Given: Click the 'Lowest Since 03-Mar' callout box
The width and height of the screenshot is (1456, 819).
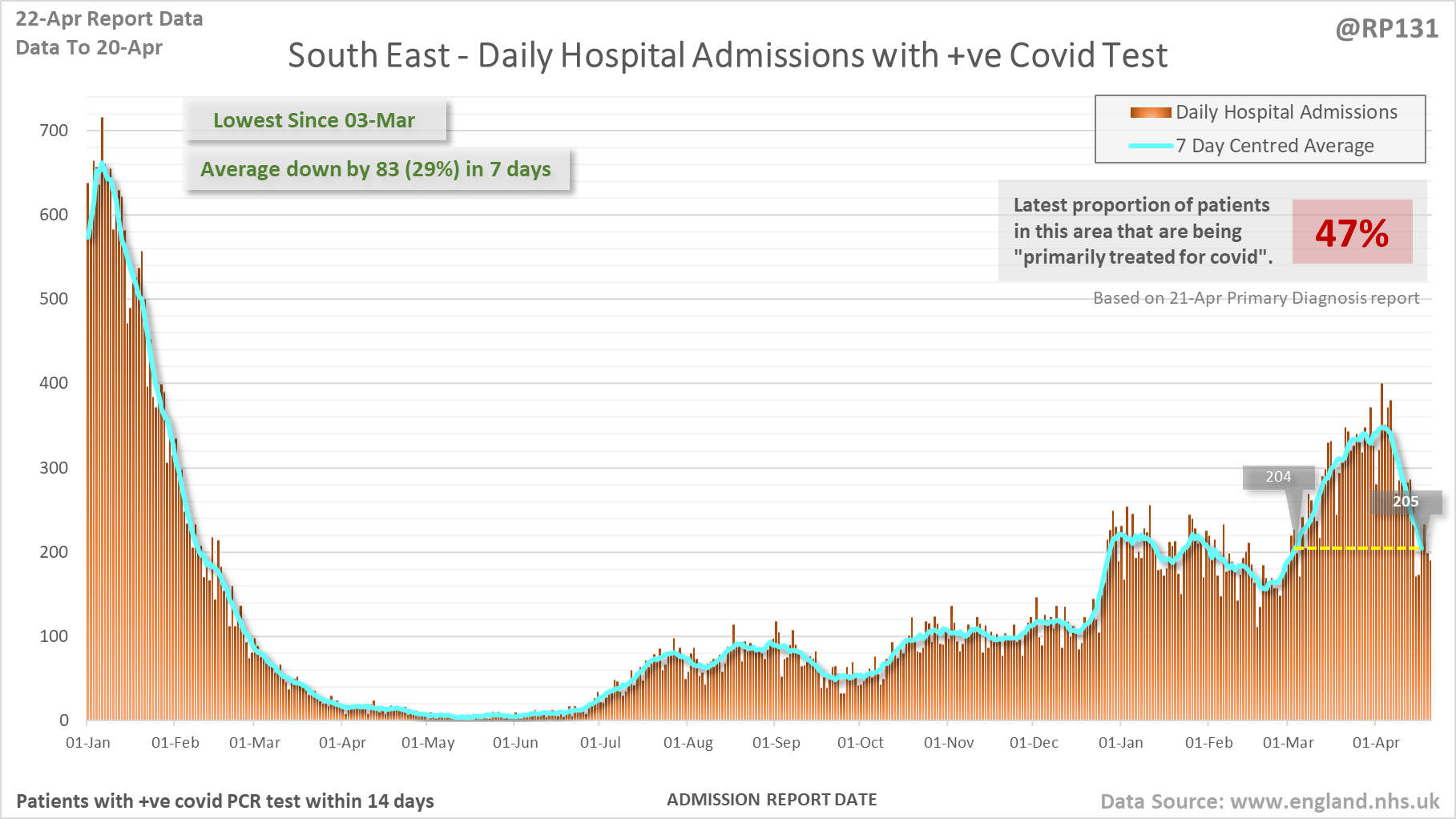Looking at the screenshot, I should tap(314, 120).
